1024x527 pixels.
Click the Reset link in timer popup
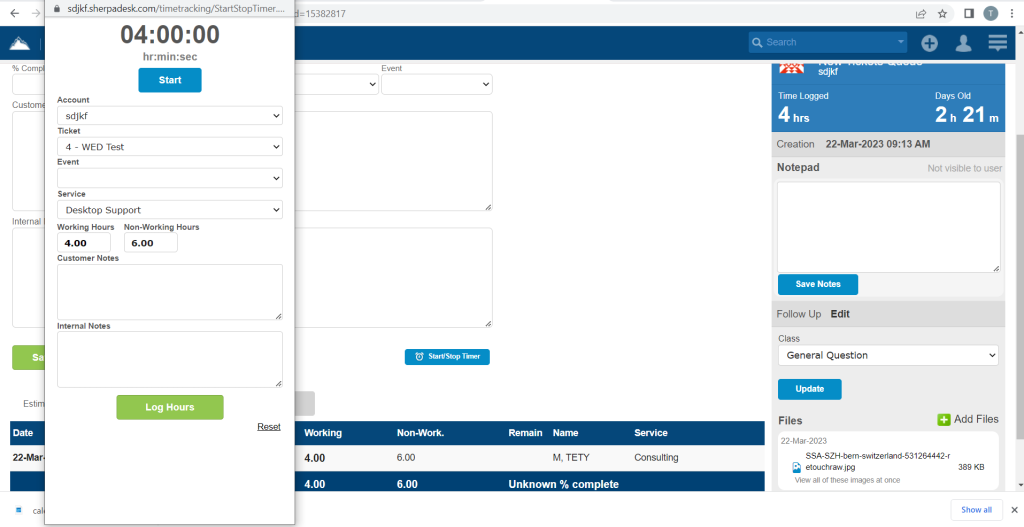pos(268,426)
